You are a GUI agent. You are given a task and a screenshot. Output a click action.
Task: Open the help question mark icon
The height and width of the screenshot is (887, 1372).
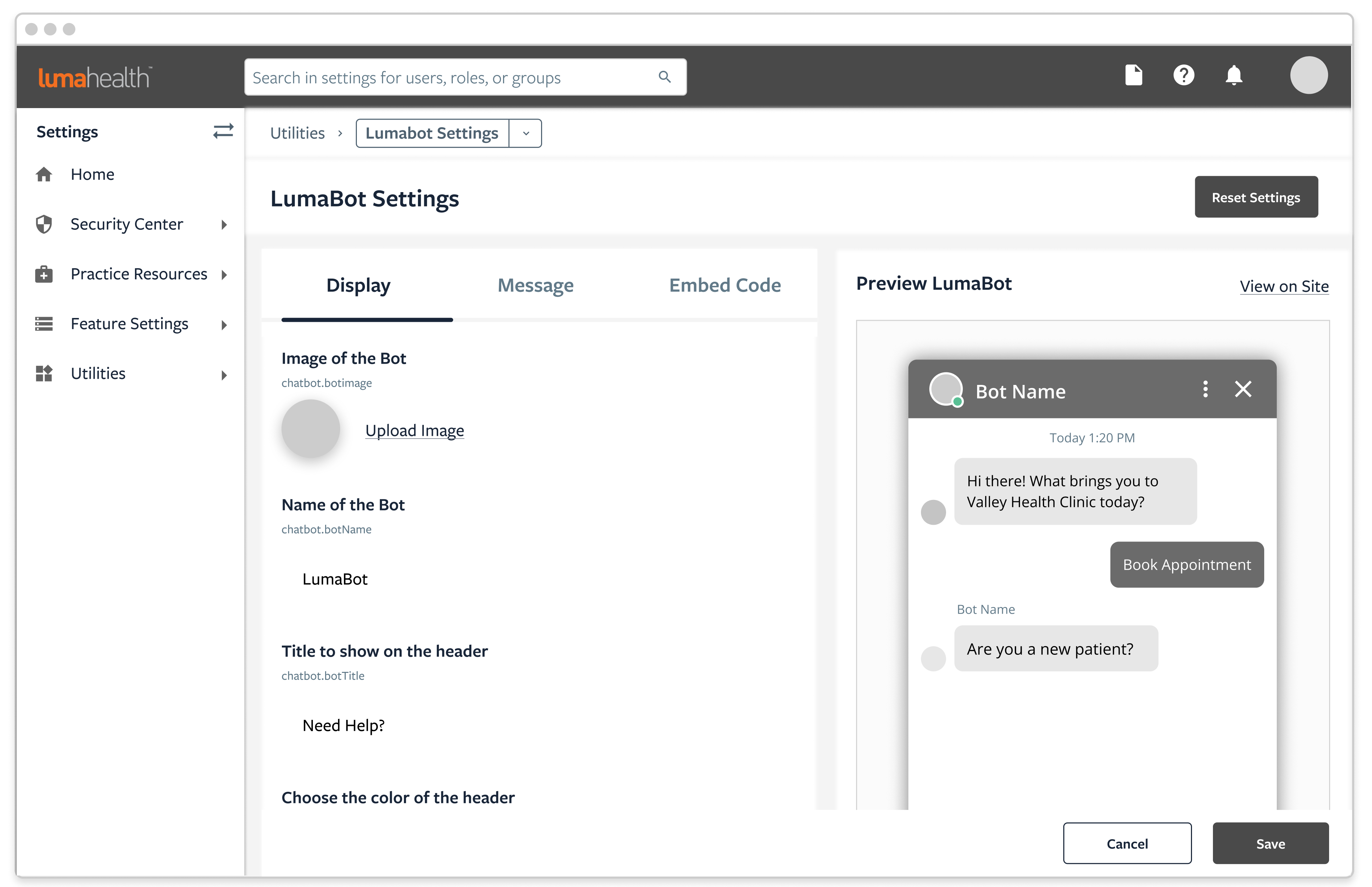click(x=1184, y=75)
